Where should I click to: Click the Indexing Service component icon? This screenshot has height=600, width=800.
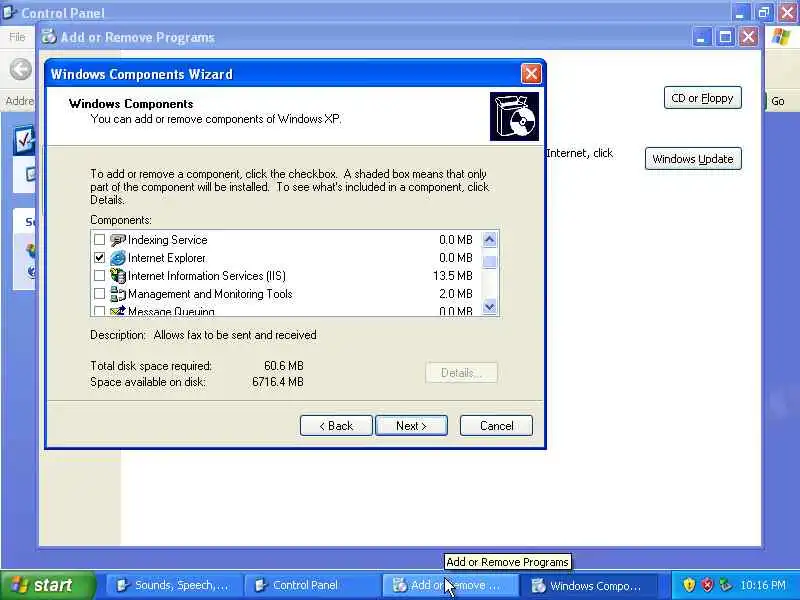(118, 240)
